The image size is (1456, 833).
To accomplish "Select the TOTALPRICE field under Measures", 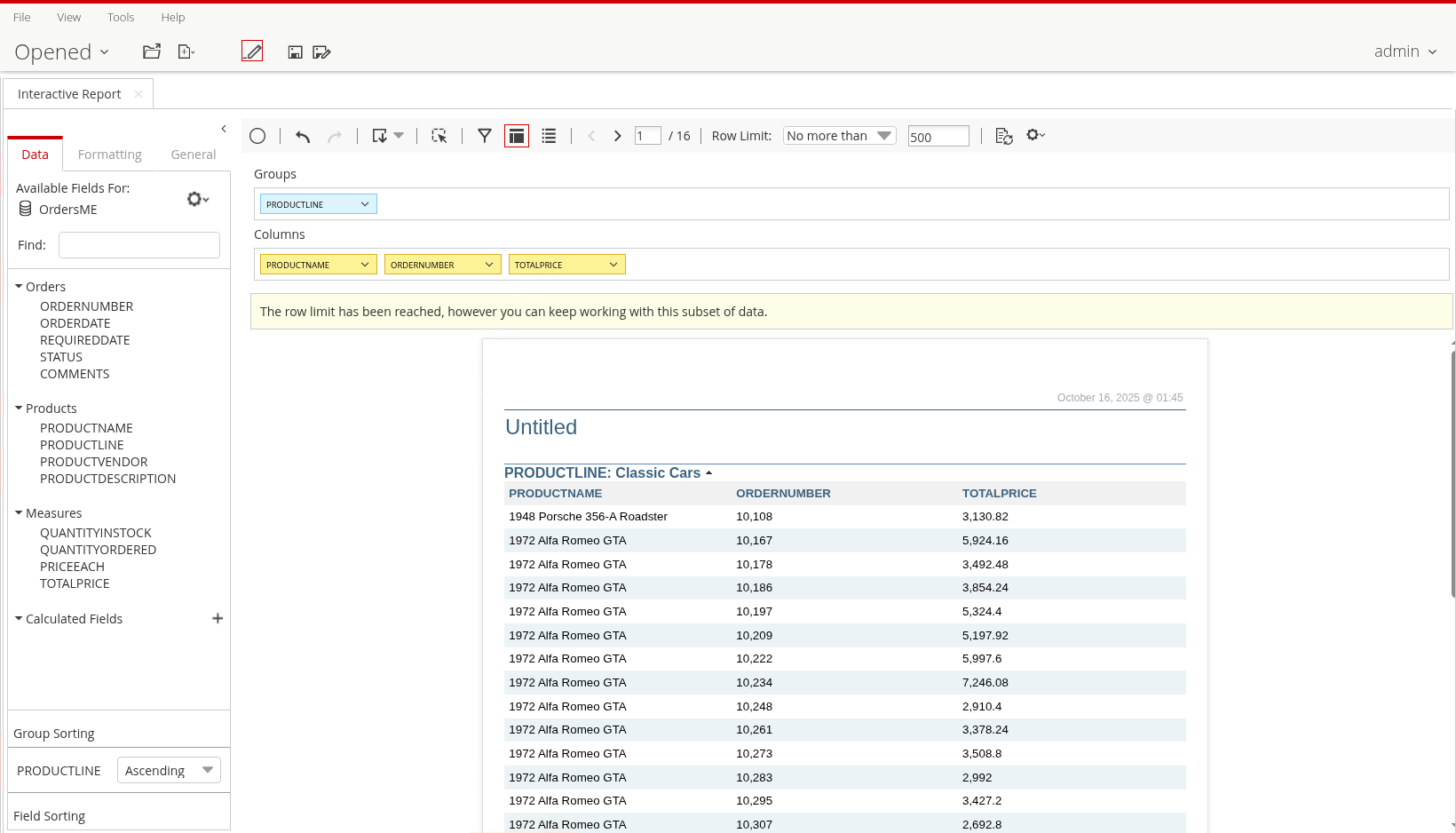I will pos(75,583).
